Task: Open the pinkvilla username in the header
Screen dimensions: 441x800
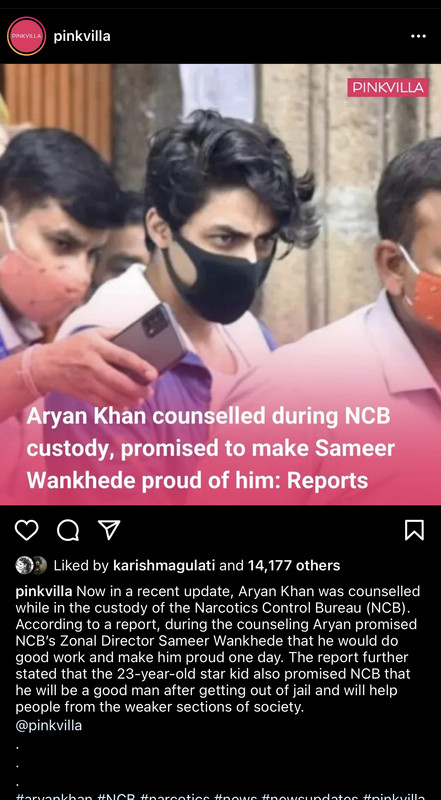Action: pyautogui.click(x=82, y=36)
